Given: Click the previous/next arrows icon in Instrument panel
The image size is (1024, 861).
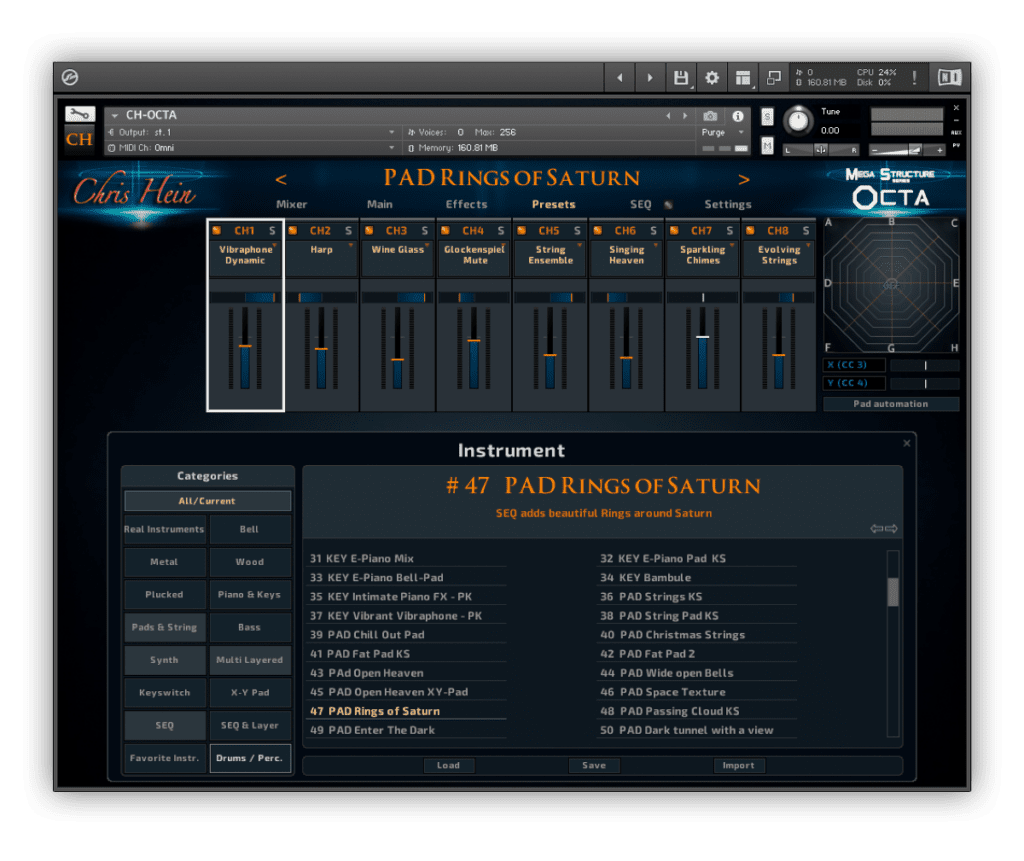Looking at the screenshot, I should click(x=884, y=528).
